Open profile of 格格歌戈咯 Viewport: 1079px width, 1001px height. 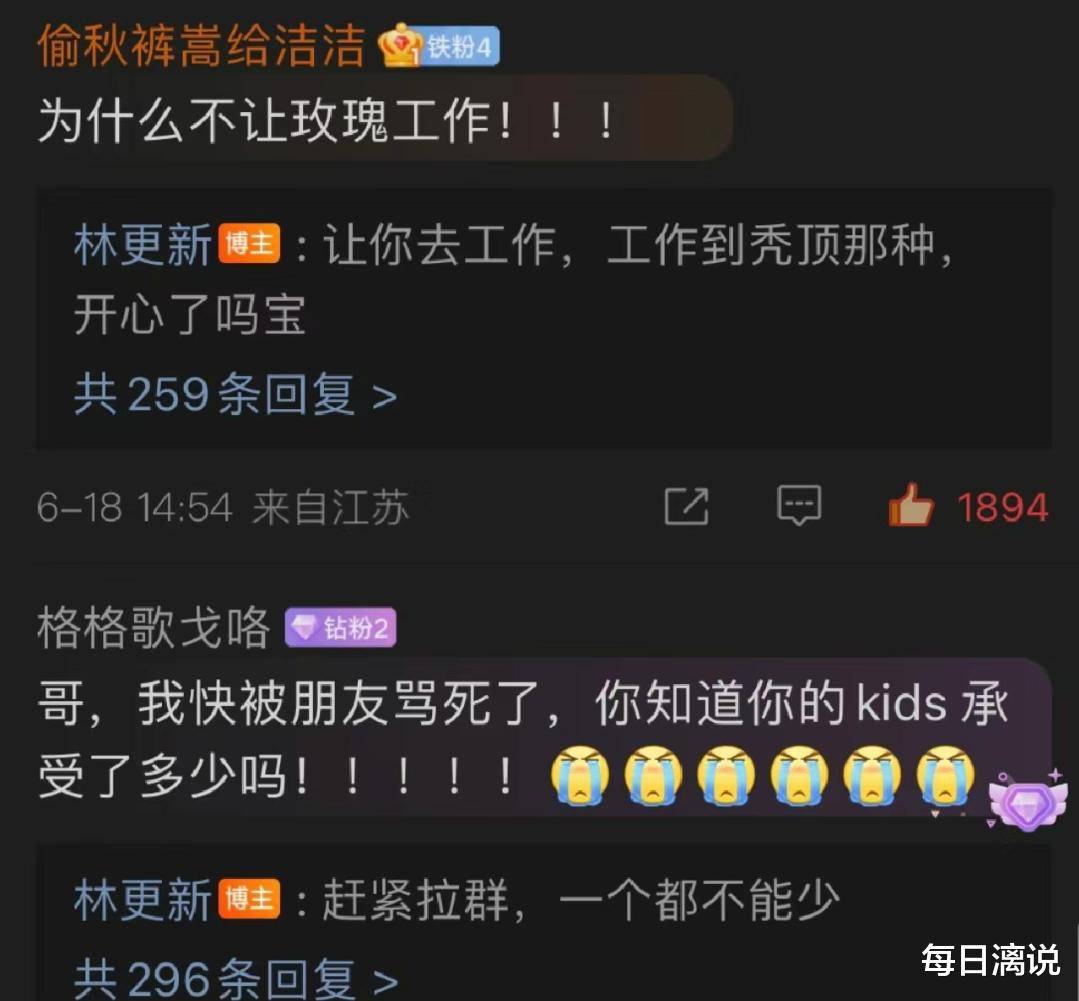pos(153,627)
